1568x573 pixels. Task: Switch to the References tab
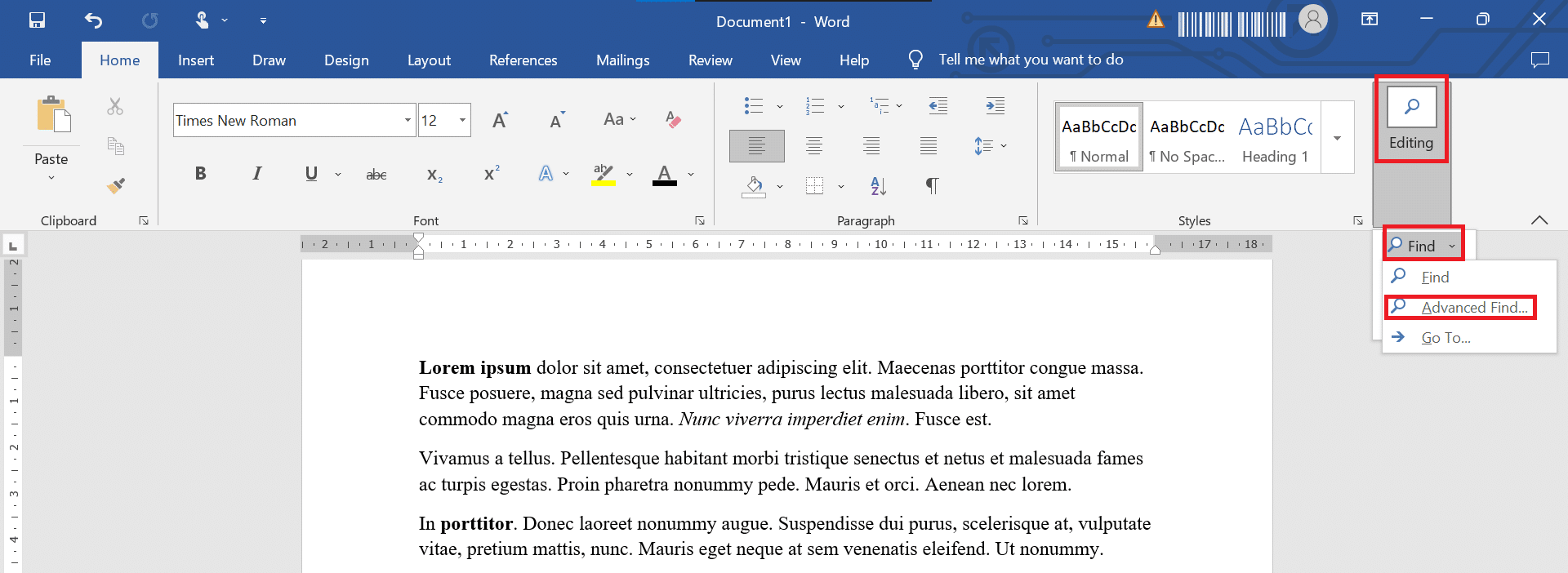pyautogui.click(x=523, y=60)
